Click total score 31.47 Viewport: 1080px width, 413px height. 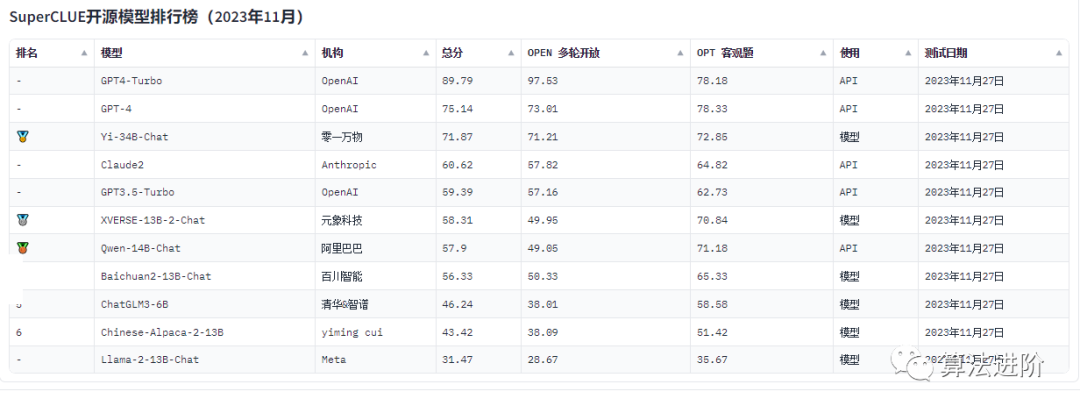tap(457, 359)
